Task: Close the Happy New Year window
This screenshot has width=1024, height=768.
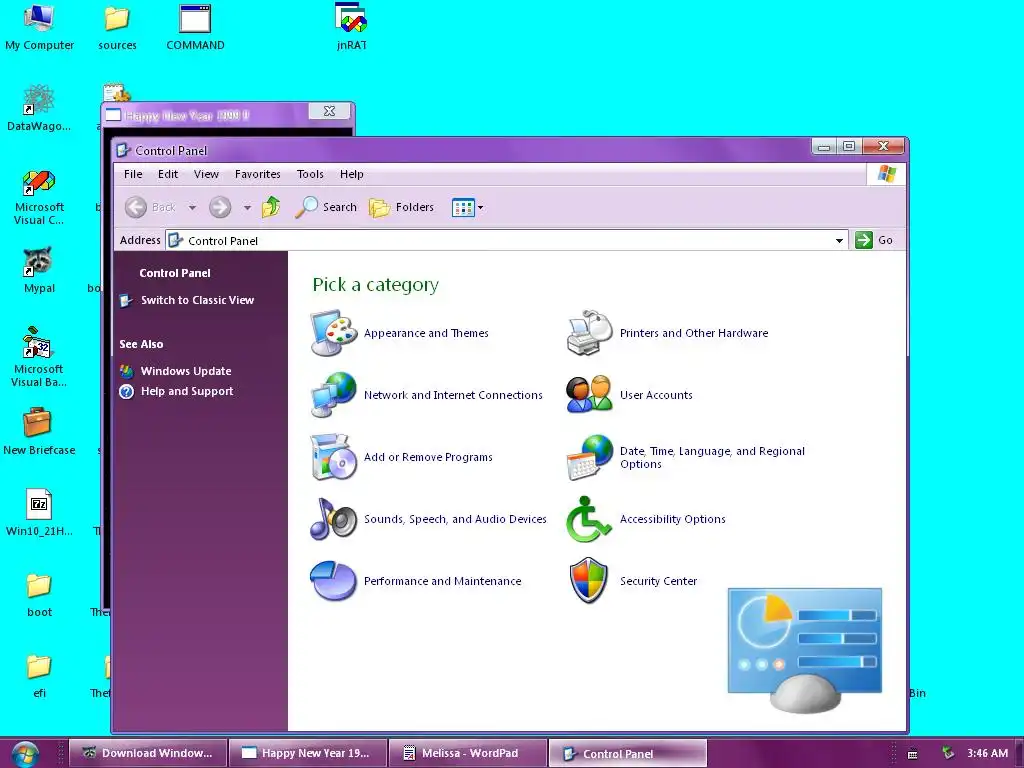Action: (330, 112)
